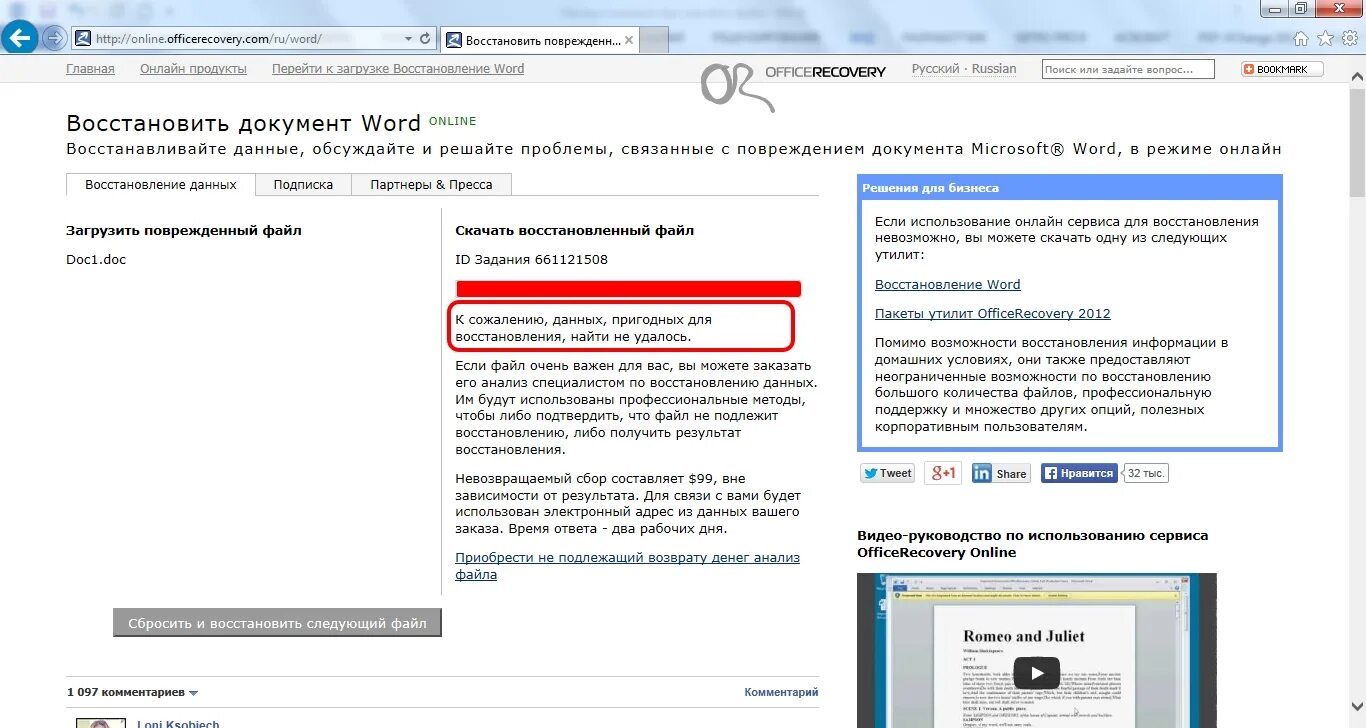
Task: Click the site search input field
Action: (1128, 69)
